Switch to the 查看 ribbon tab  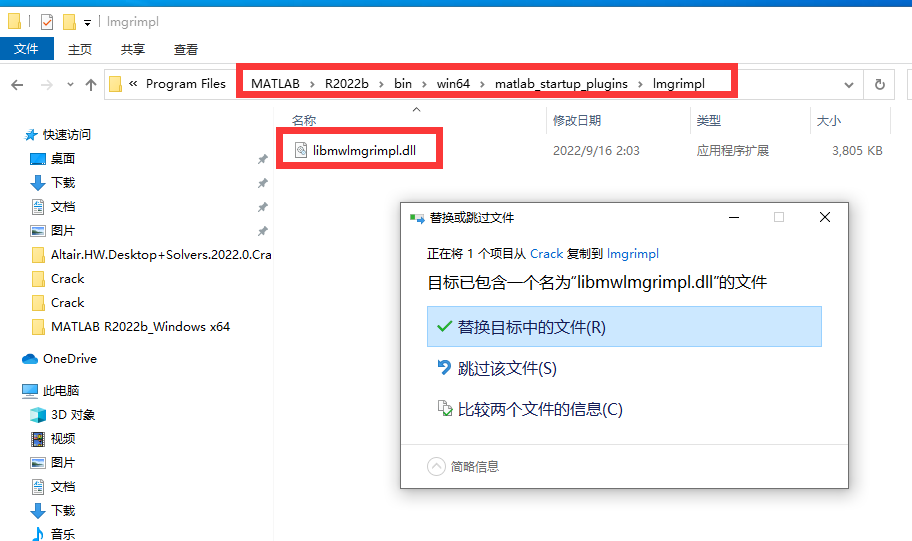coord(186,49)
